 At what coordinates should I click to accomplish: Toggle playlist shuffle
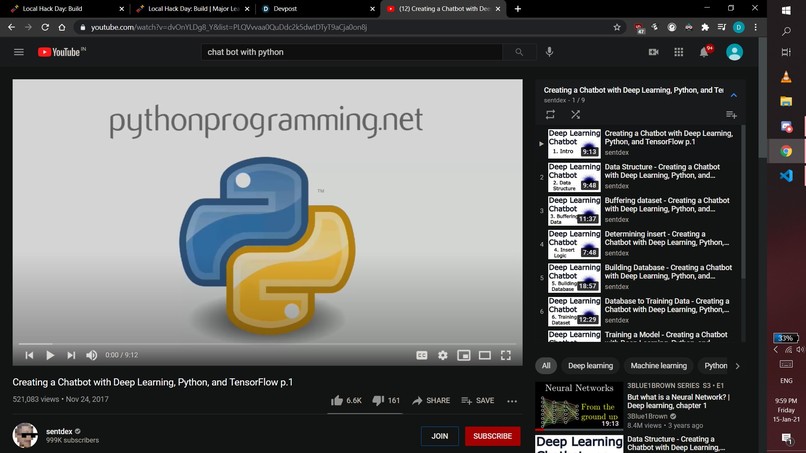point(575,115)
